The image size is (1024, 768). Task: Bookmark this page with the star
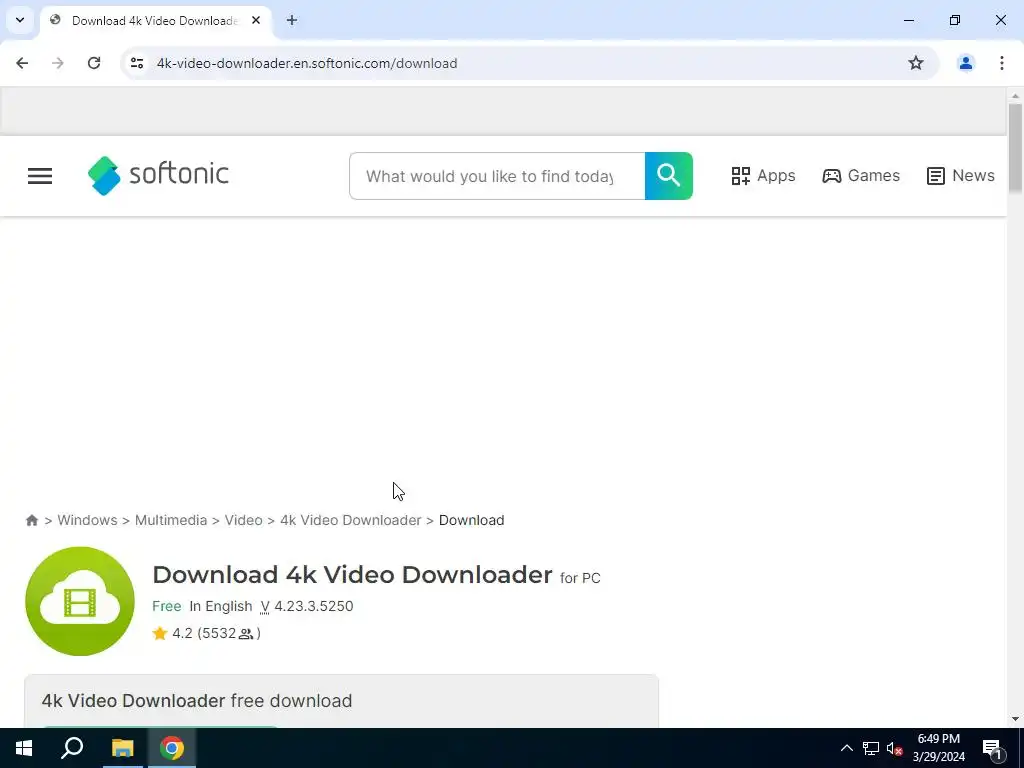[916, 63]
